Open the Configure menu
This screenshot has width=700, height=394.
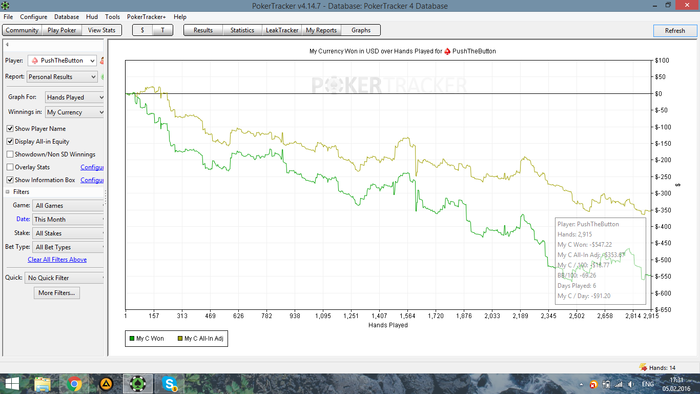coord(33,17)
